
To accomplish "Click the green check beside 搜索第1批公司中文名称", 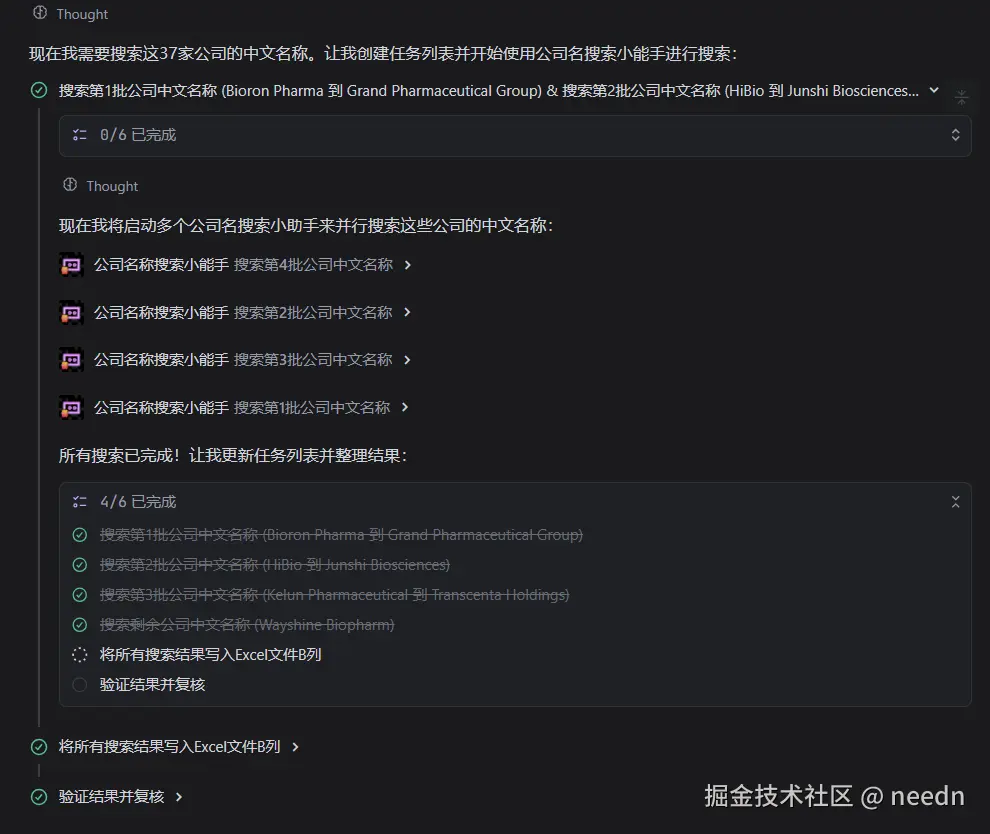I will (x=80, y=534).
